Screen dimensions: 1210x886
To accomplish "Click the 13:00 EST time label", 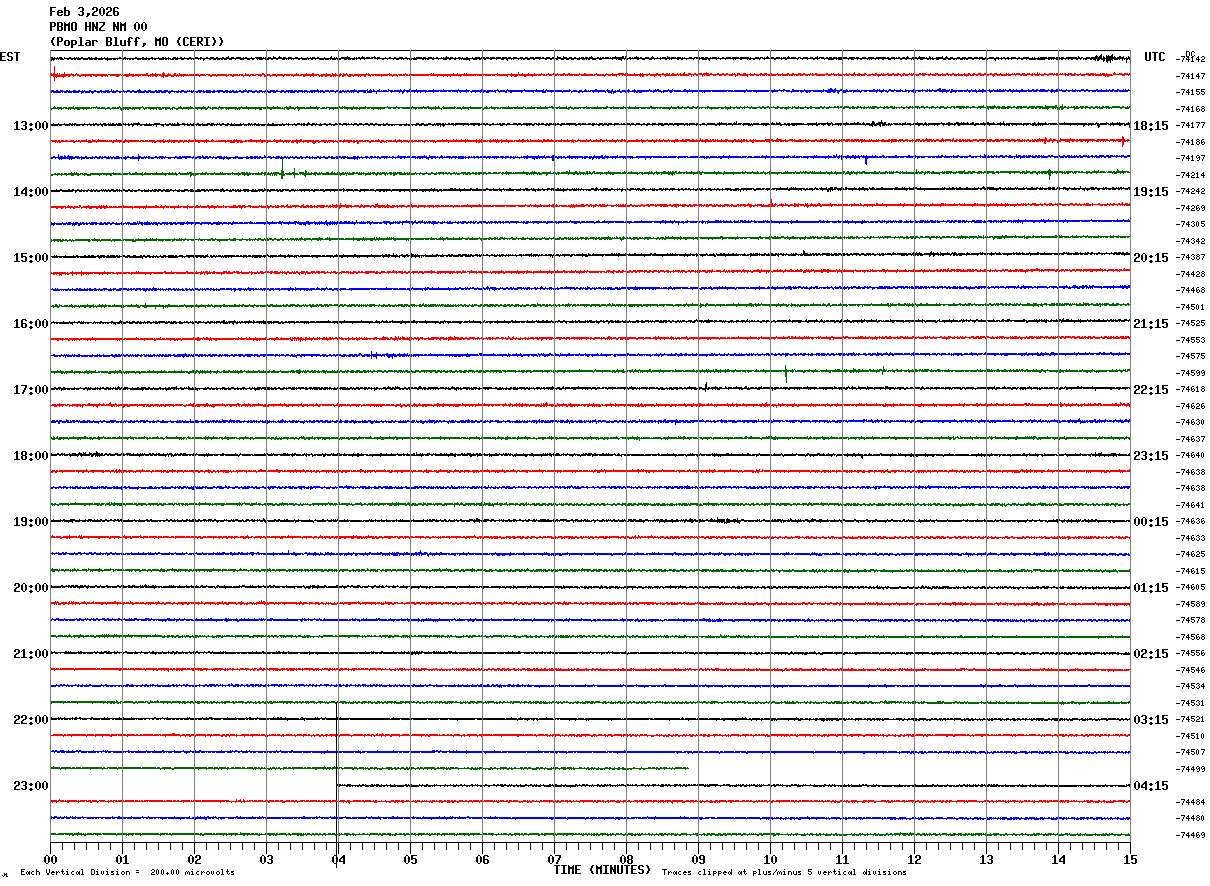I will point(30,126).
